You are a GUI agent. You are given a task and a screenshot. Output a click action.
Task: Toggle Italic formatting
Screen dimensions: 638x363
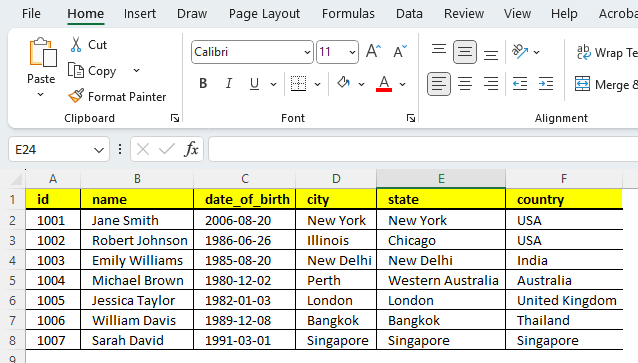[x=229, y=84]
